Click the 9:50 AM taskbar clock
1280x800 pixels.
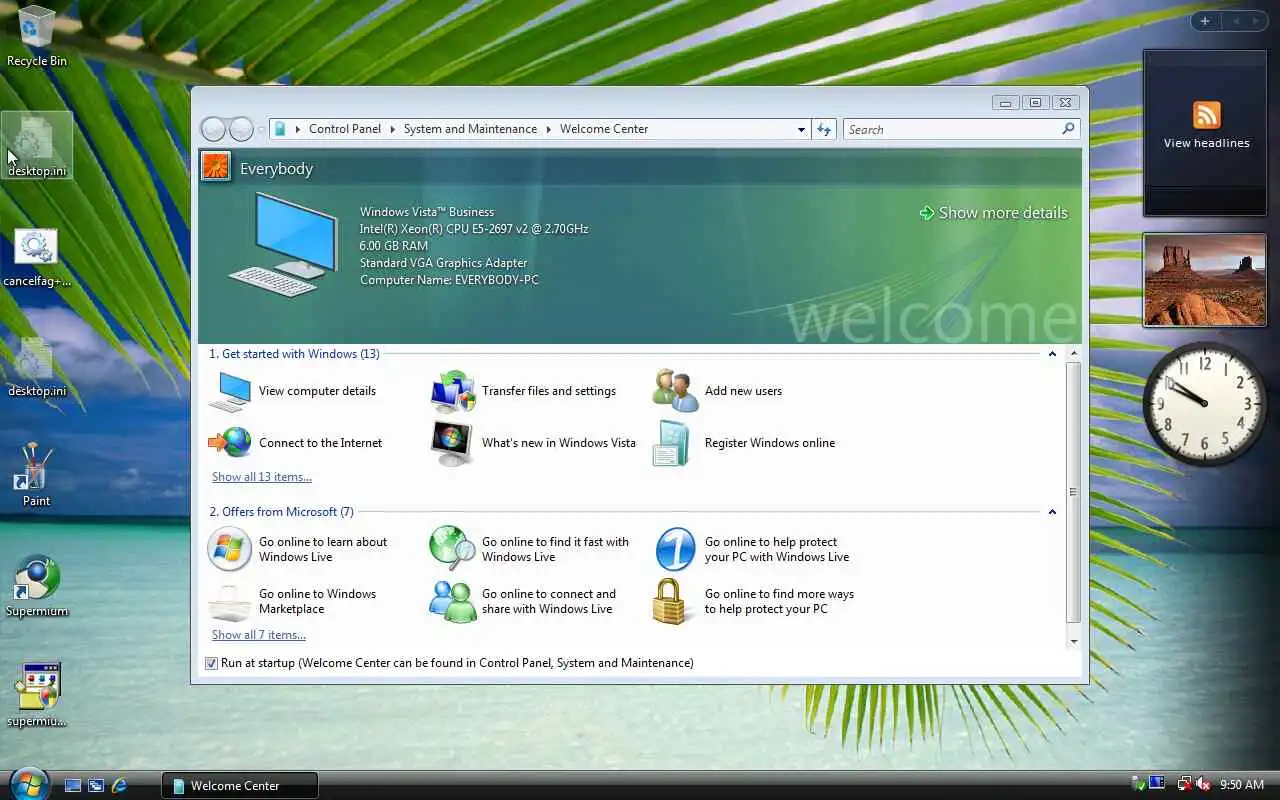(1242, 785)
